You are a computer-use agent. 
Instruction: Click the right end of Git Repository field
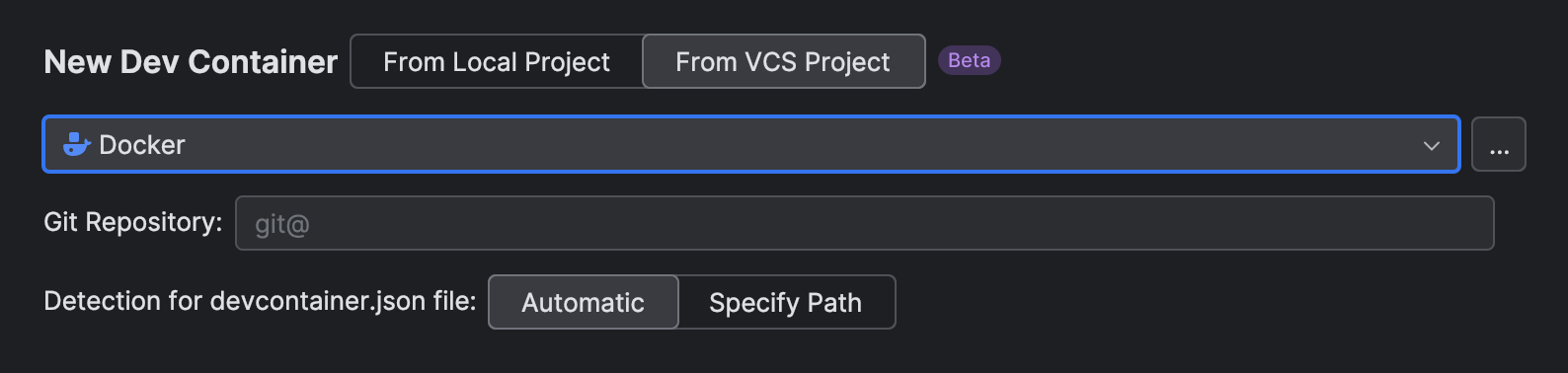click(1471, 223)
